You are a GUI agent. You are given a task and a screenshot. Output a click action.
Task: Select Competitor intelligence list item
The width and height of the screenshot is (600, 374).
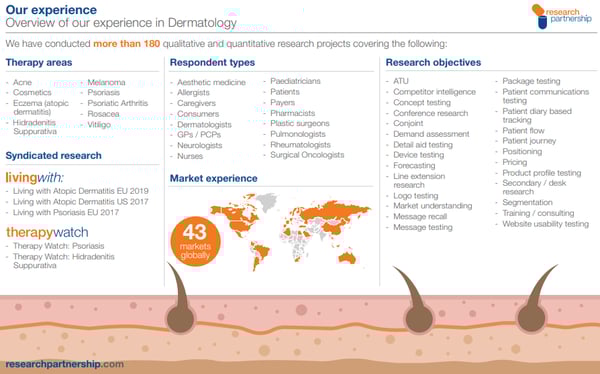coord(434,92)
